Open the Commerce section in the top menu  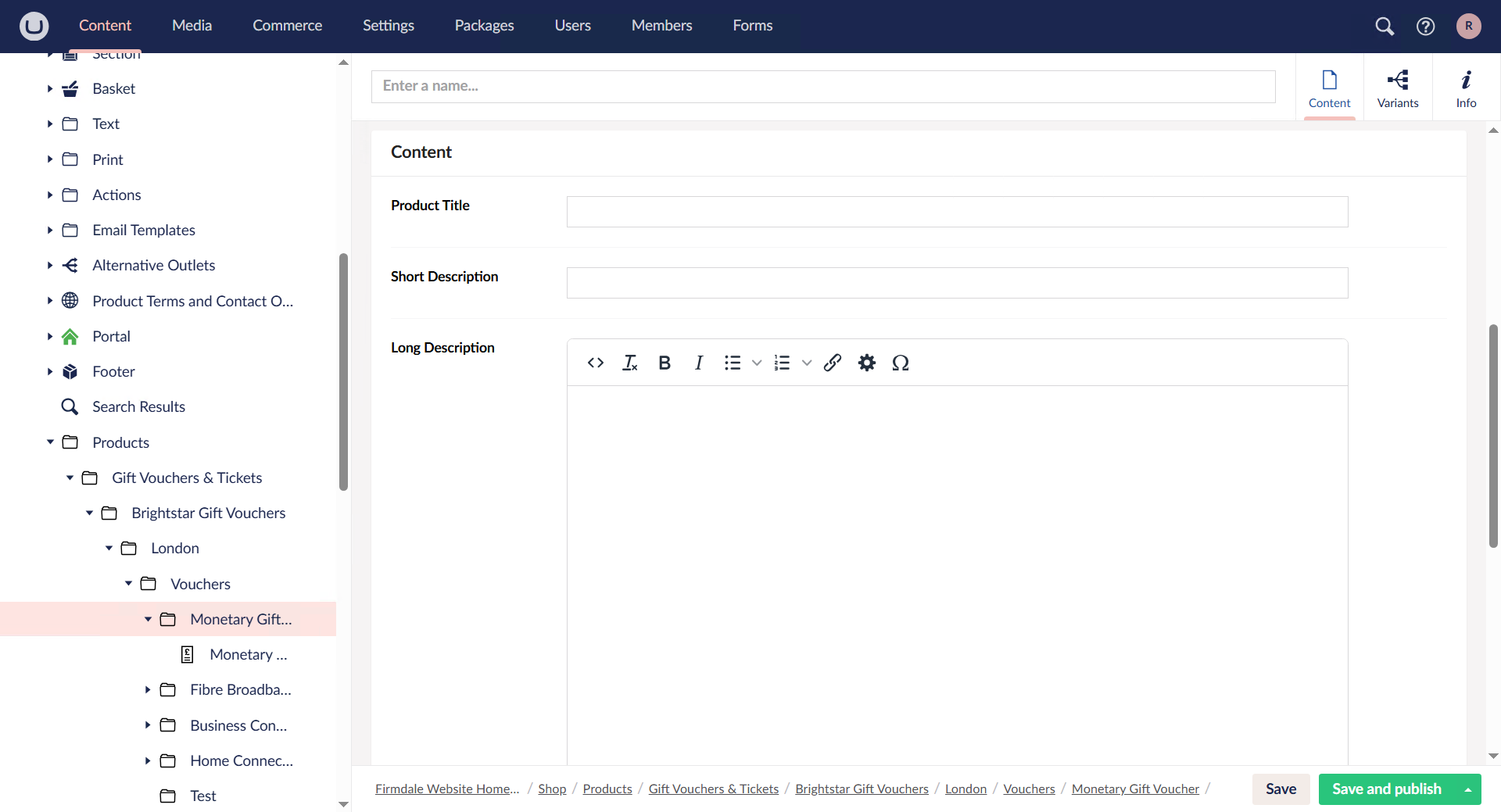tap(287, 25)
